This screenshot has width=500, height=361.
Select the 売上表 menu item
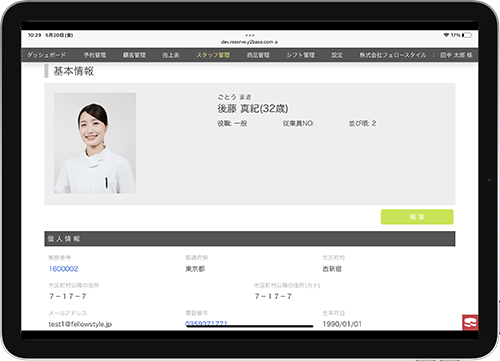[x=171, y=55]
